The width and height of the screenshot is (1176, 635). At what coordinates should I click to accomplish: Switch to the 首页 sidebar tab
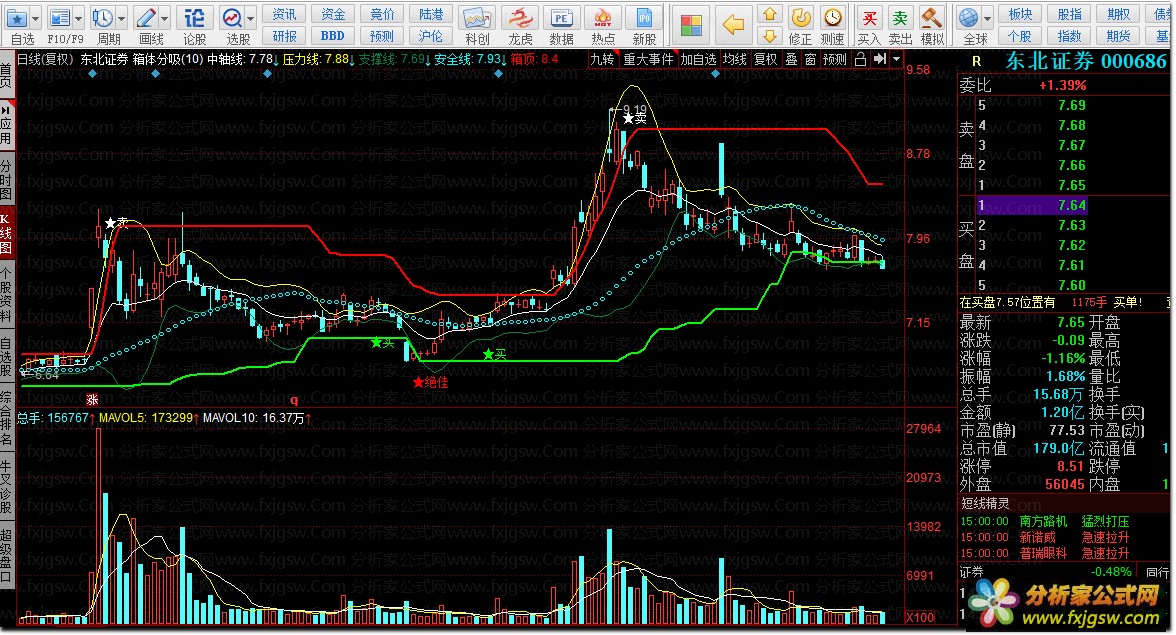click(6, 75)
